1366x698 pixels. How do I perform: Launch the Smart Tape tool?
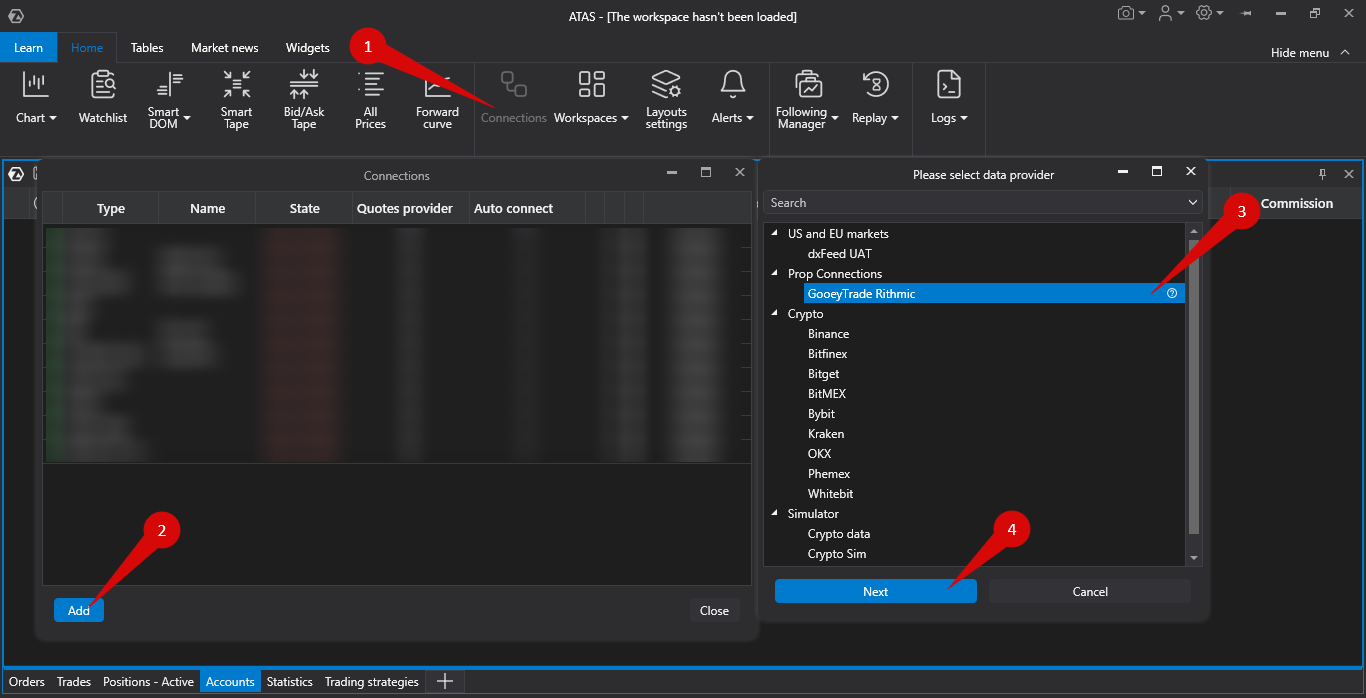(237, 100)
